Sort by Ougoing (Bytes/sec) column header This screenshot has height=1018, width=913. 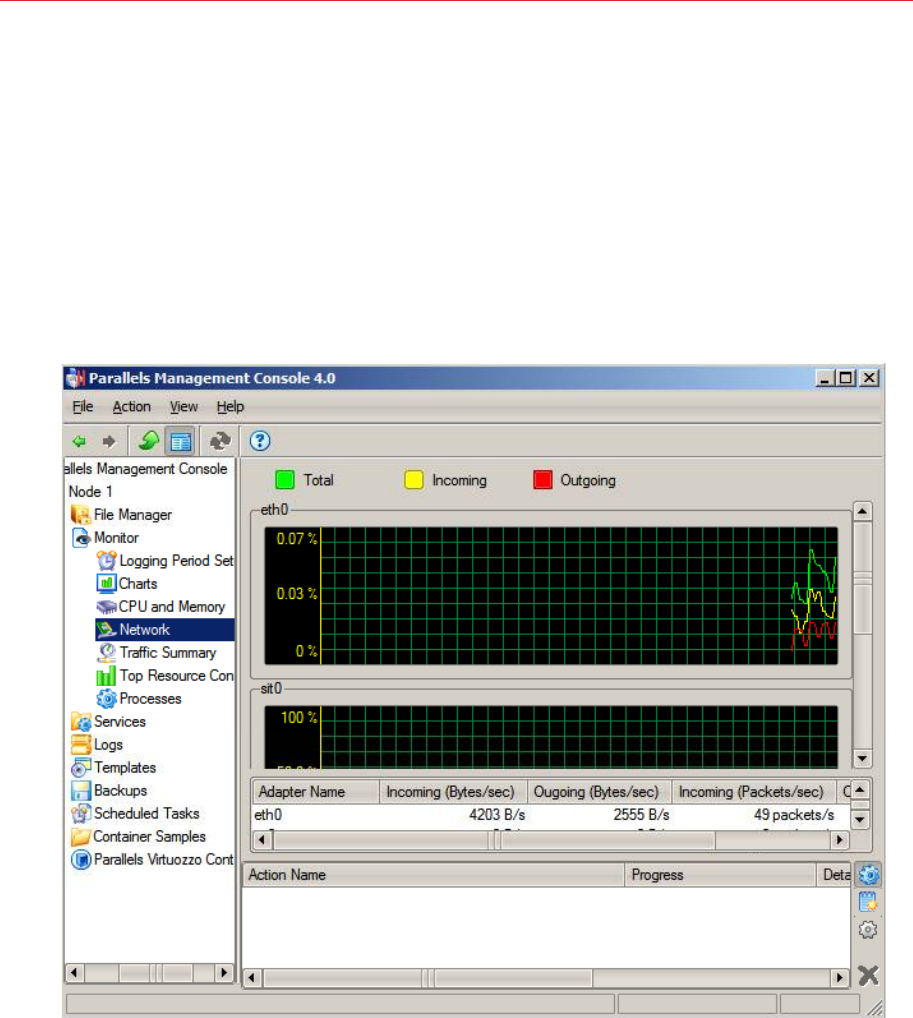tap(599, 792)
